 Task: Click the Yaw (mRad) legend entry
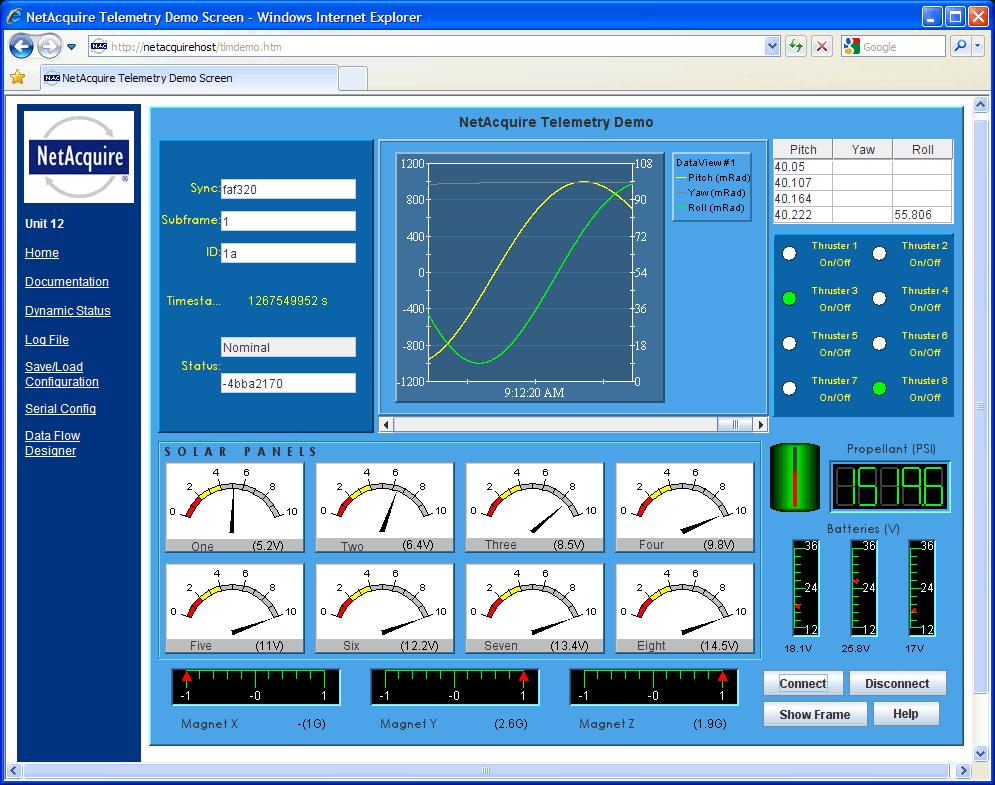pos(713,193)
